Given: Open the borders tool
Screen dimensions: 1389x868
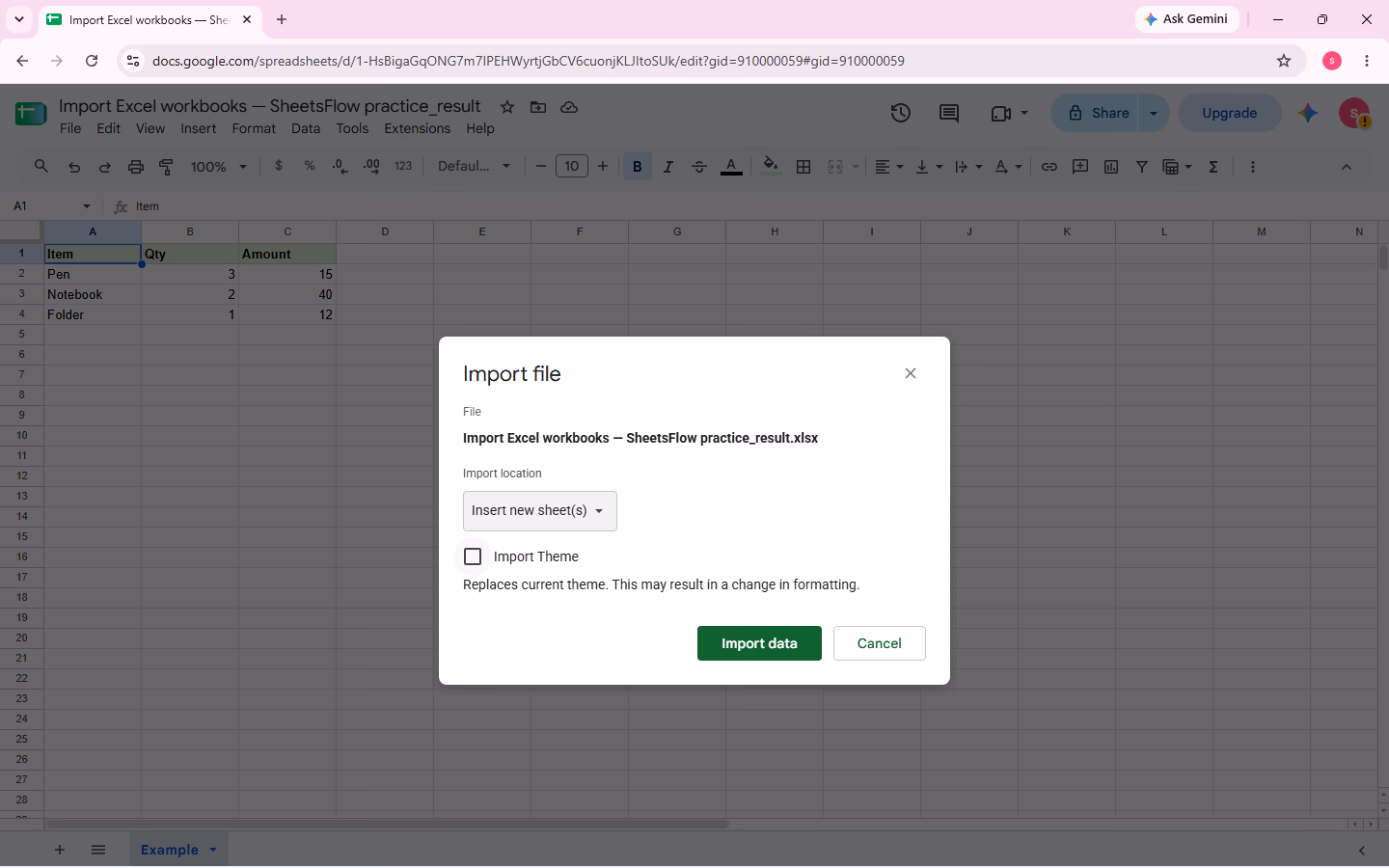Looking at the screenshot, I should (x=803, y=167).
